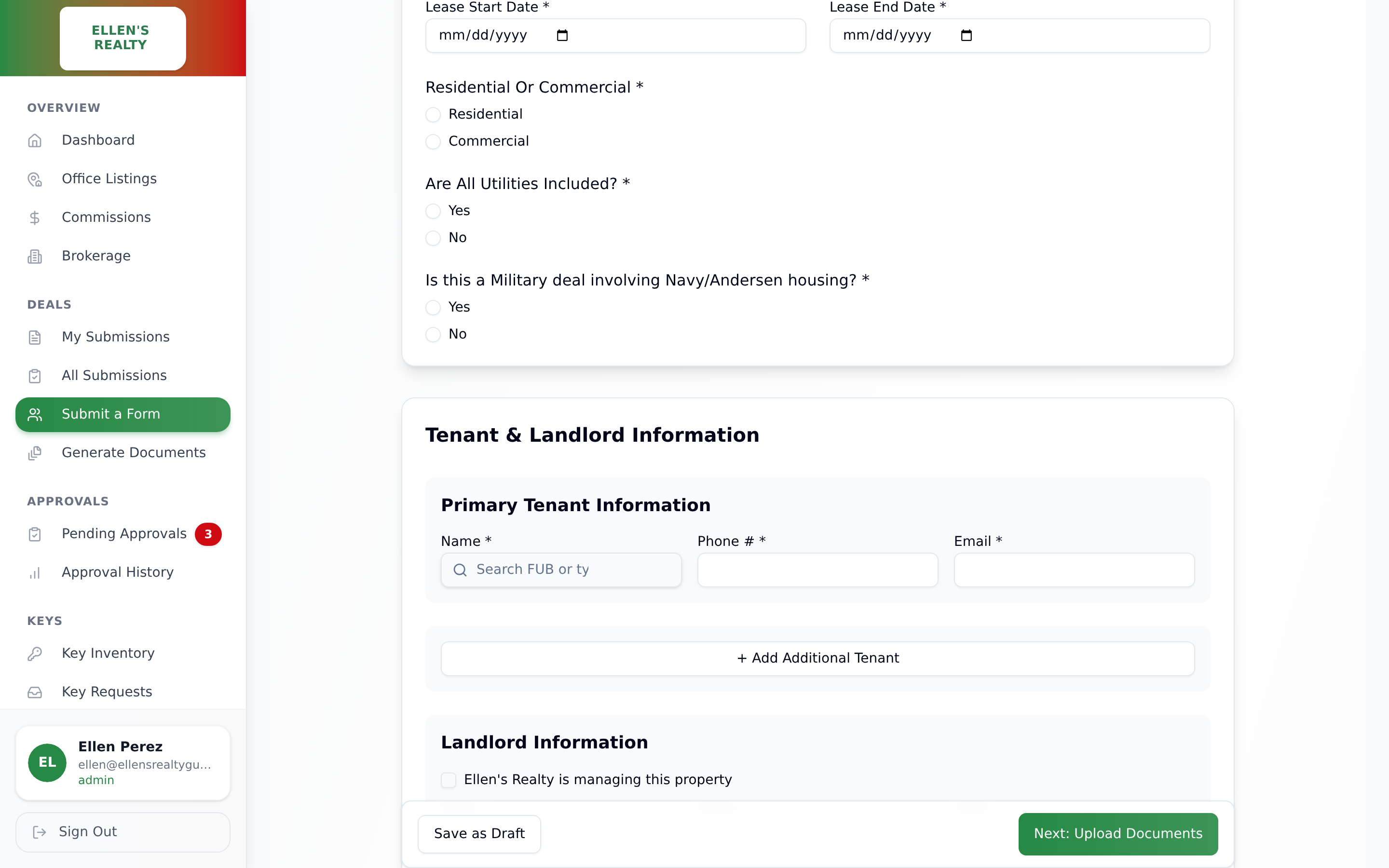Screen dimensions: 1389x868
Task: Open Approval History
Action: tap(123, 572)
